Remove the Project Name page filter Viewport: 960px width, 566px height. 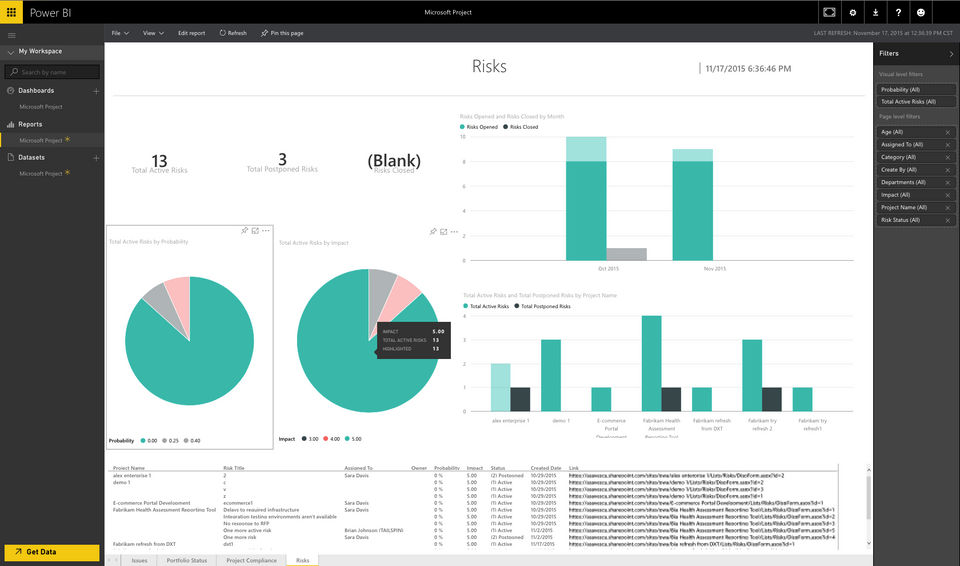pyautogui.click(x=948, y=208)
